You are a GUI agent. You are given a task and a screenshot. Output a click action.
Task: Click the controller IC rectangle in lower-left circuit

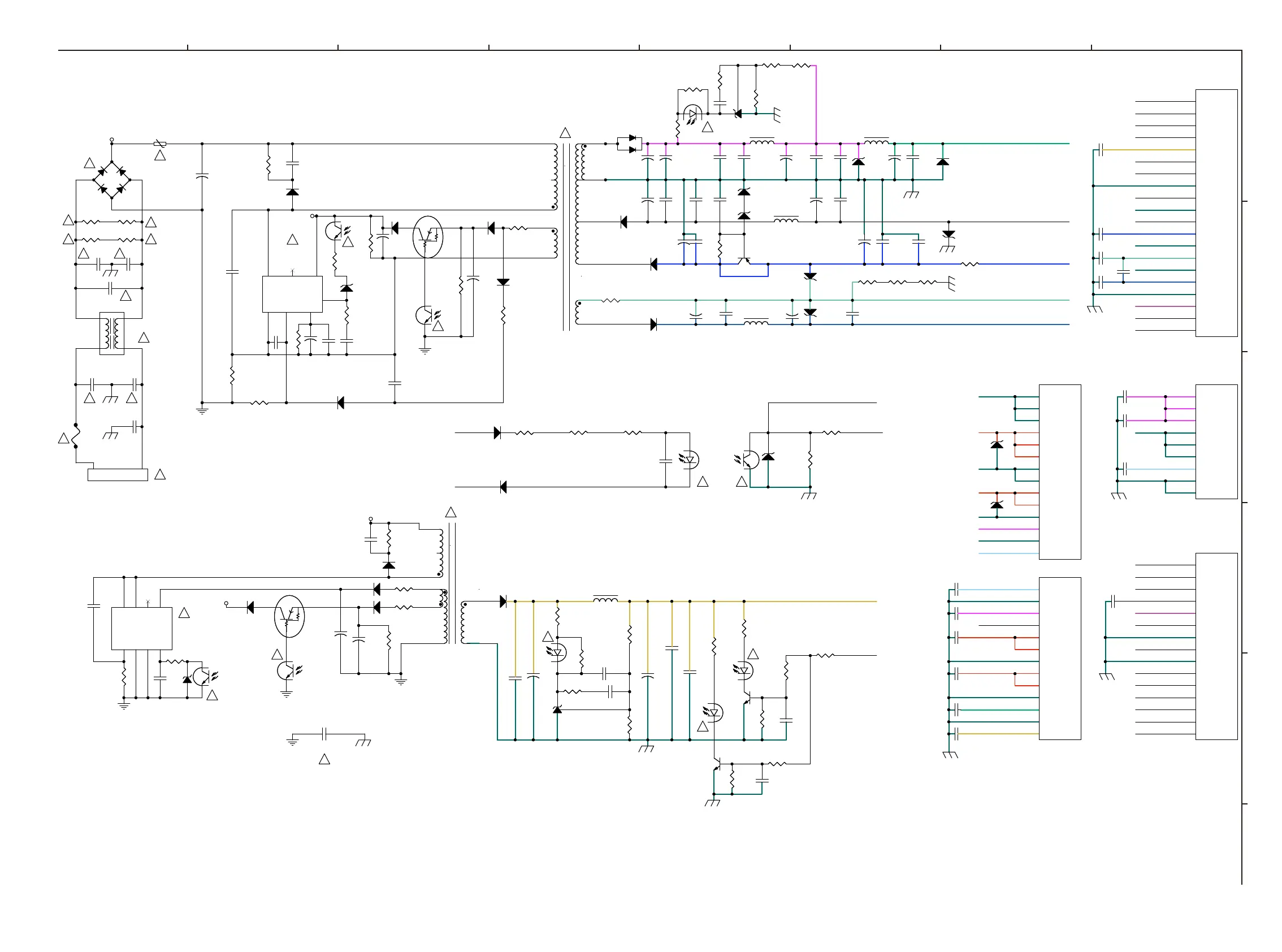[x=141, y=628]
